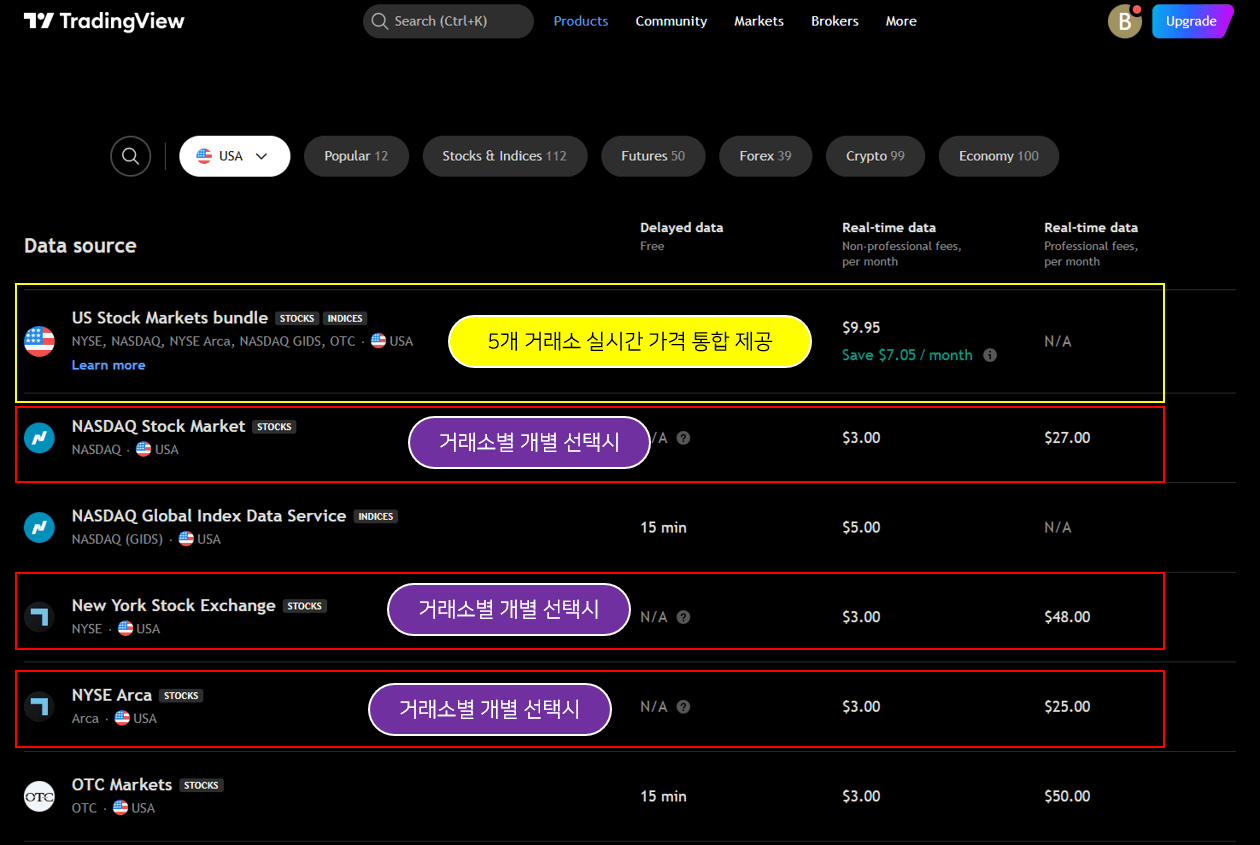The width and height of the screenshot is (1260, 845).
Task: Open the More menu
Action: 901,21
